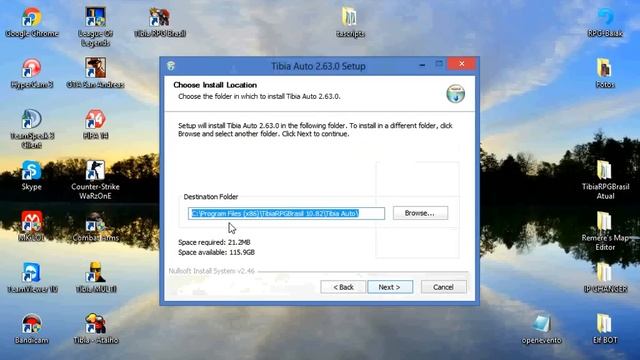Cancel the Tibia Auto setup
The image size is (640, 360).
pos(443,287)
